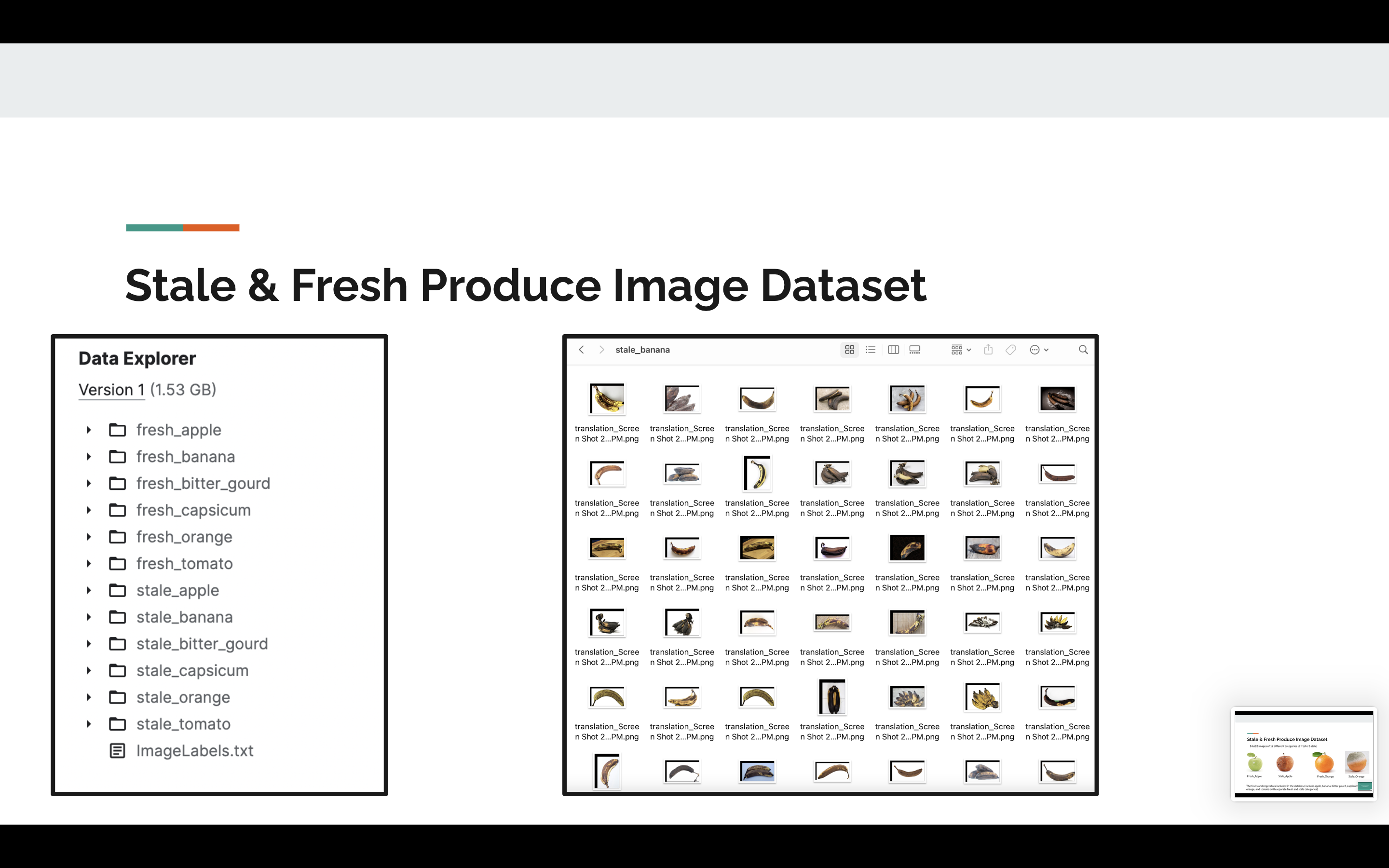Open the slide preview thumbnail
Screen dimensions: 1389x868
point(1304,754)
